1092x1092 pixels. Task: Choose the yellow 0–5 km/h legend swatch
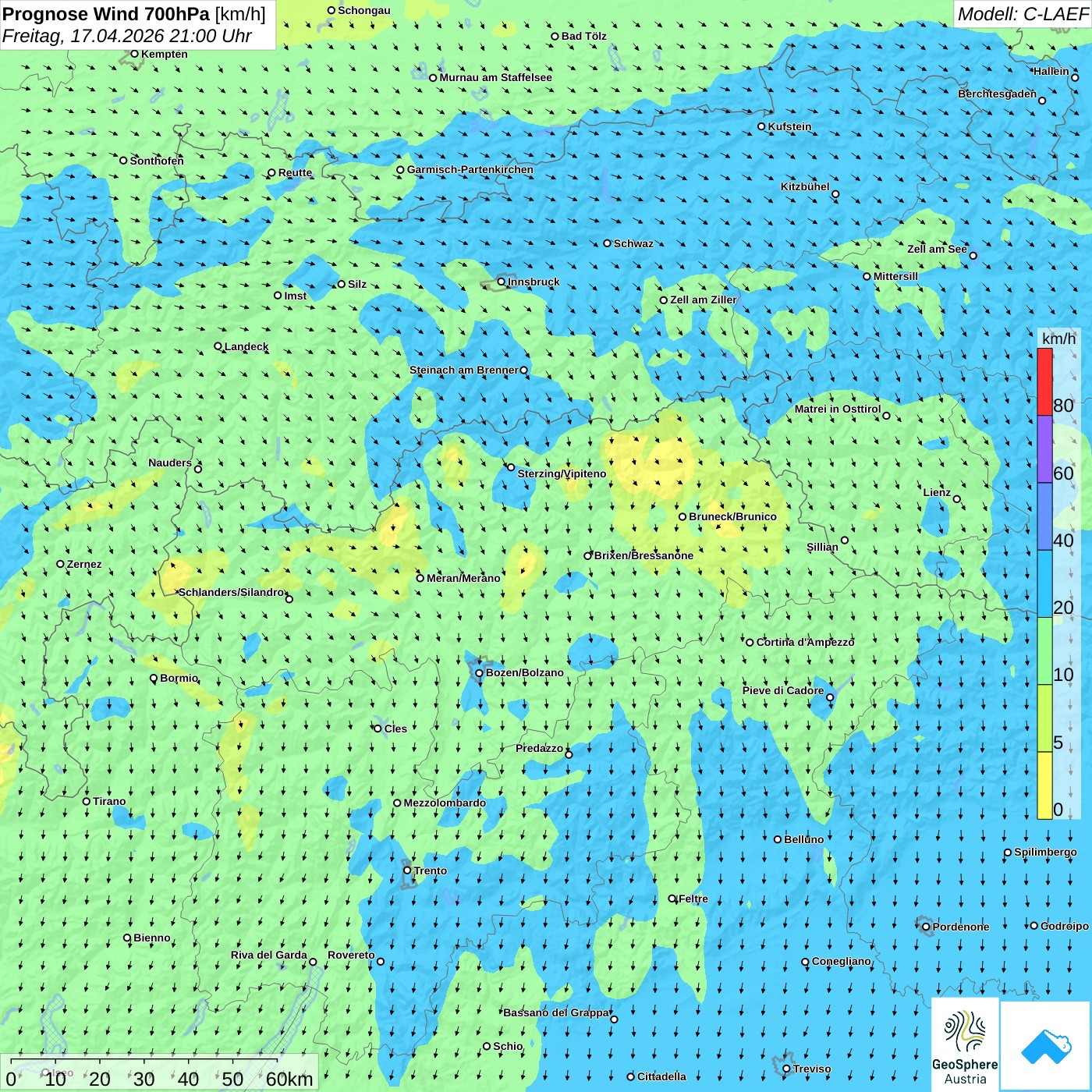click(1044, 785)
